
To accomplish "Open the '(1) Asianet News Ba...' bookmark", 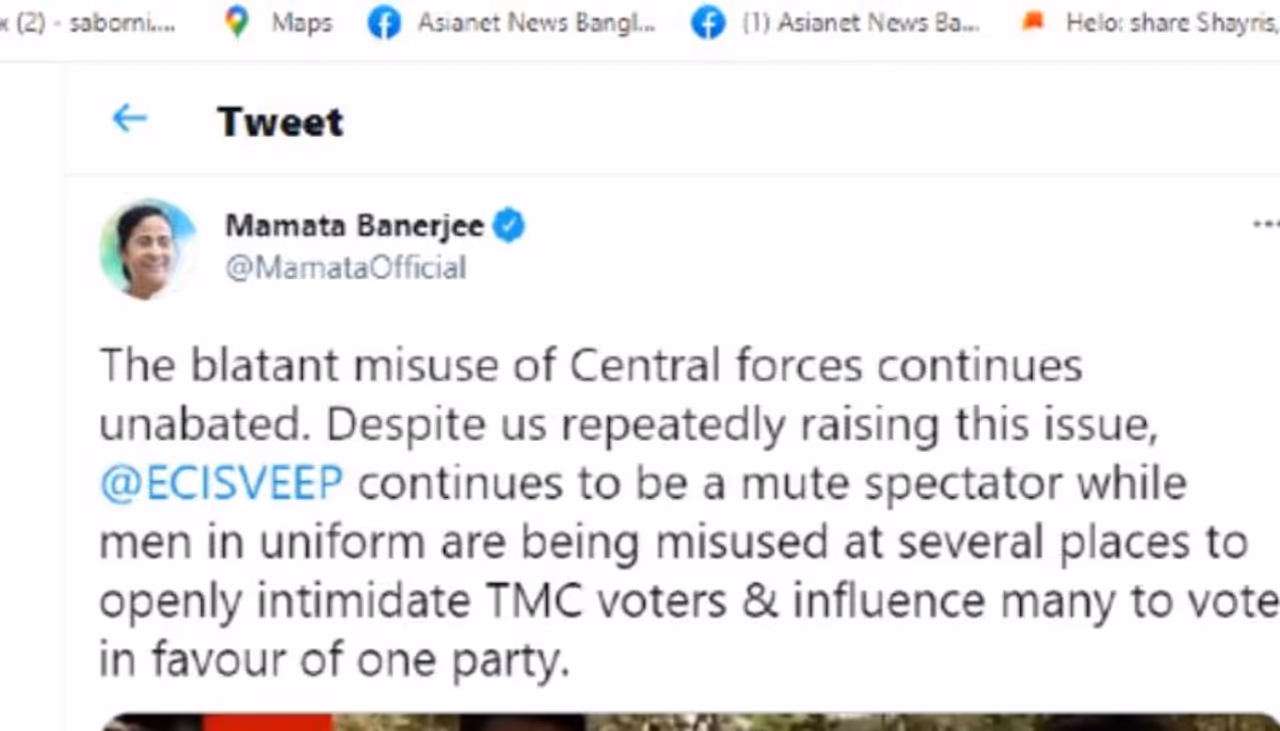I will [860, 22].
